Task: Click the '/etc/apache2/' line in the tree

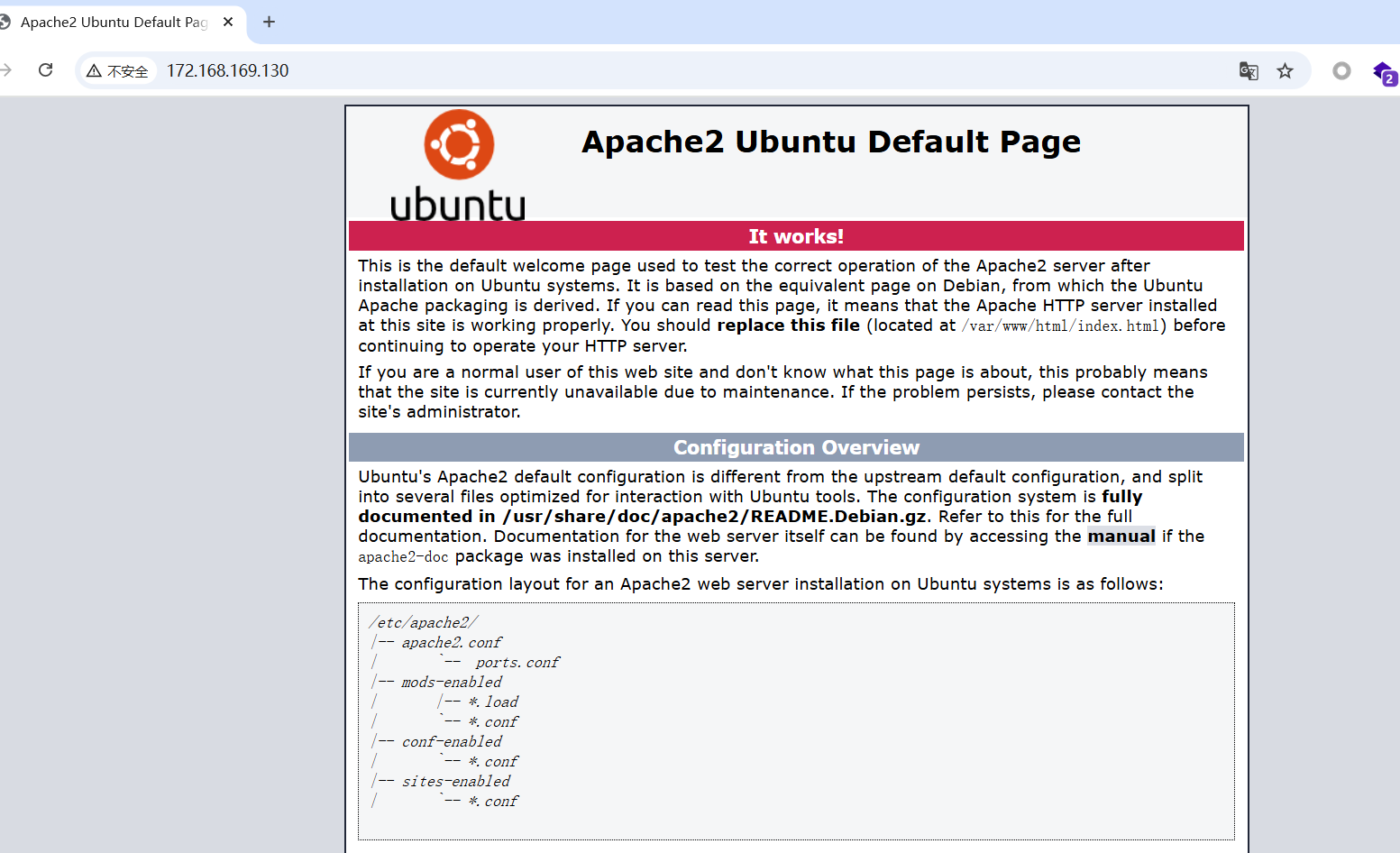Action: 424,622
